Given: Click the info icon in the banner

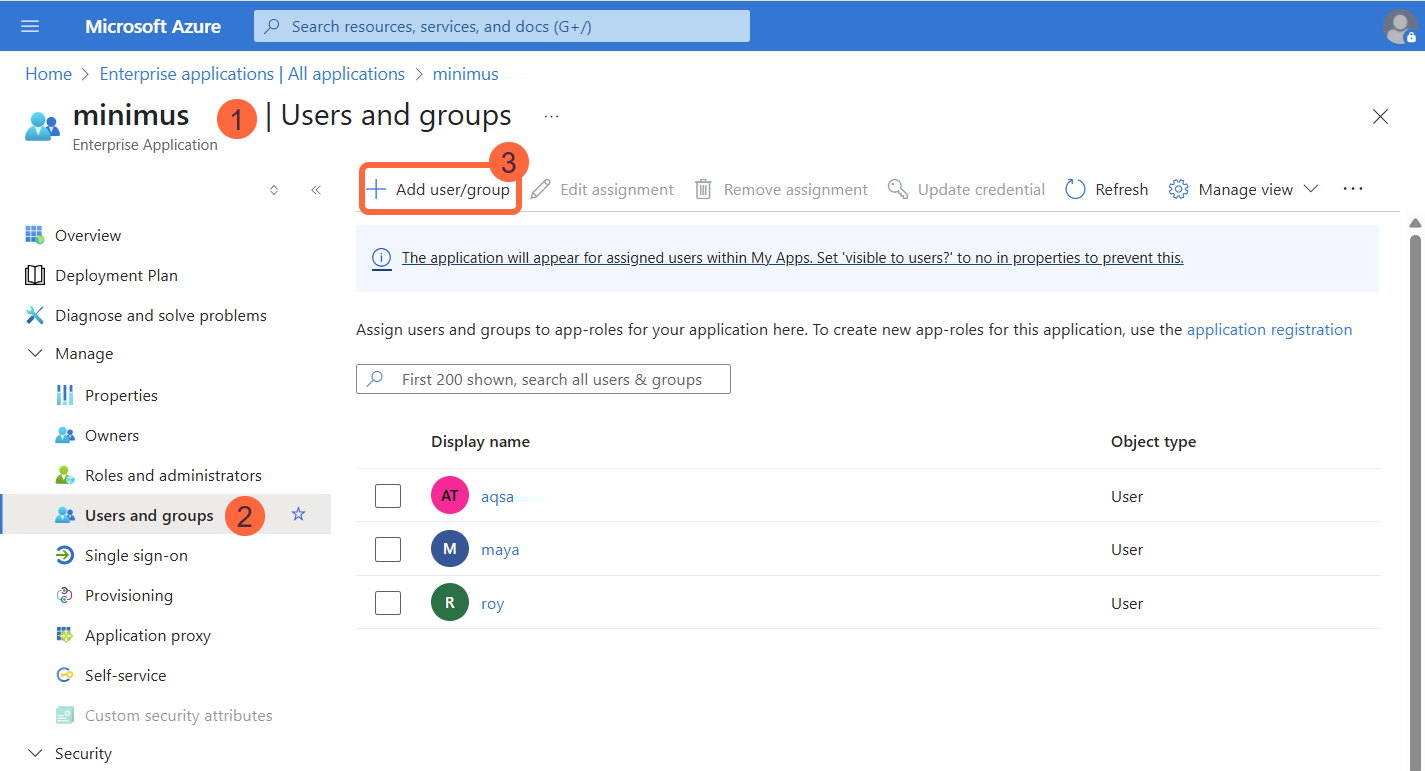Looking at the screenshot, I should (x=382, y=258).
